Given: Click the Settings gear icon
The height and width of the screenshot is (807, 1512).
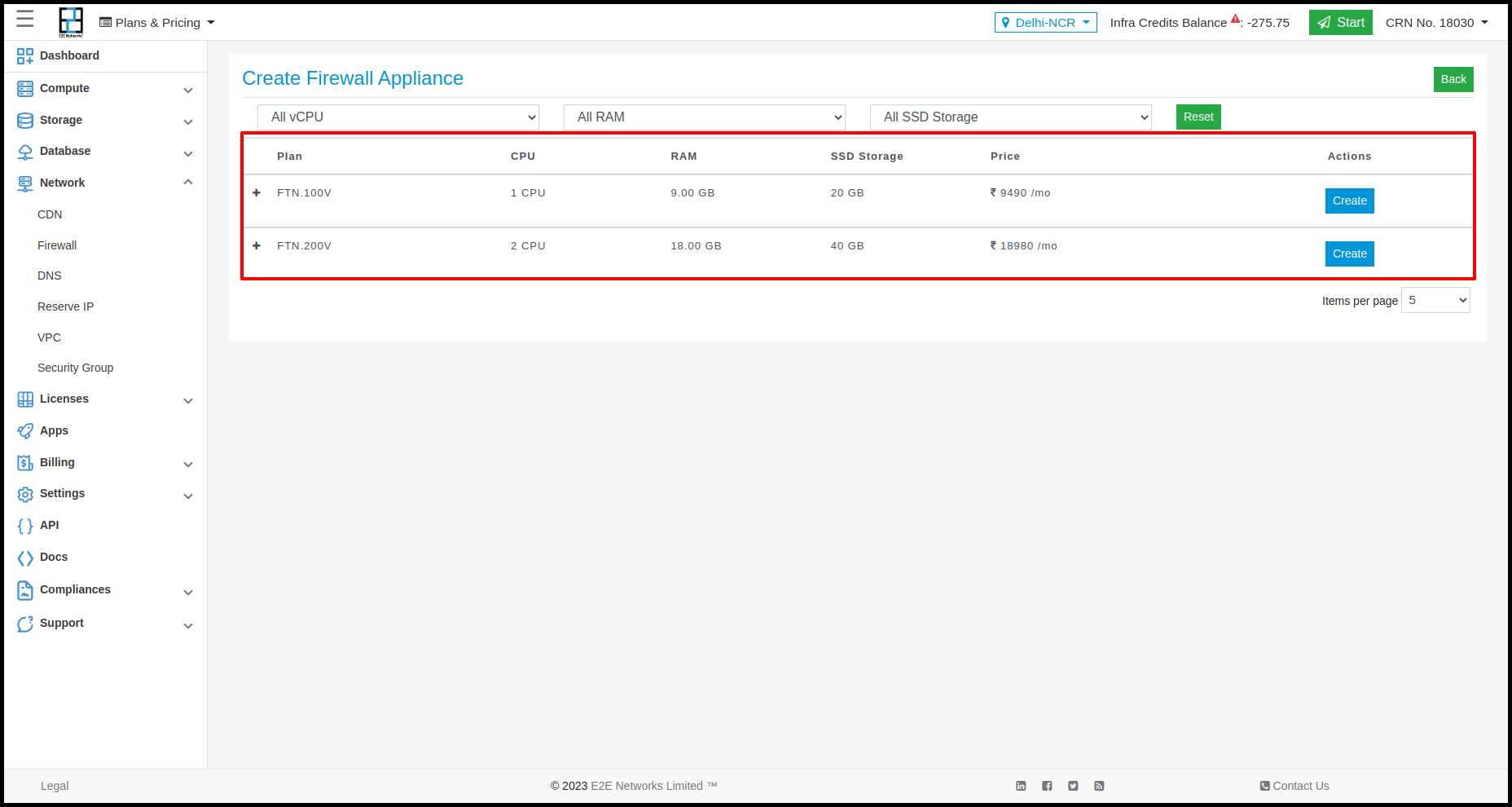Looking at the screenshot, I should tap(25, 494).
